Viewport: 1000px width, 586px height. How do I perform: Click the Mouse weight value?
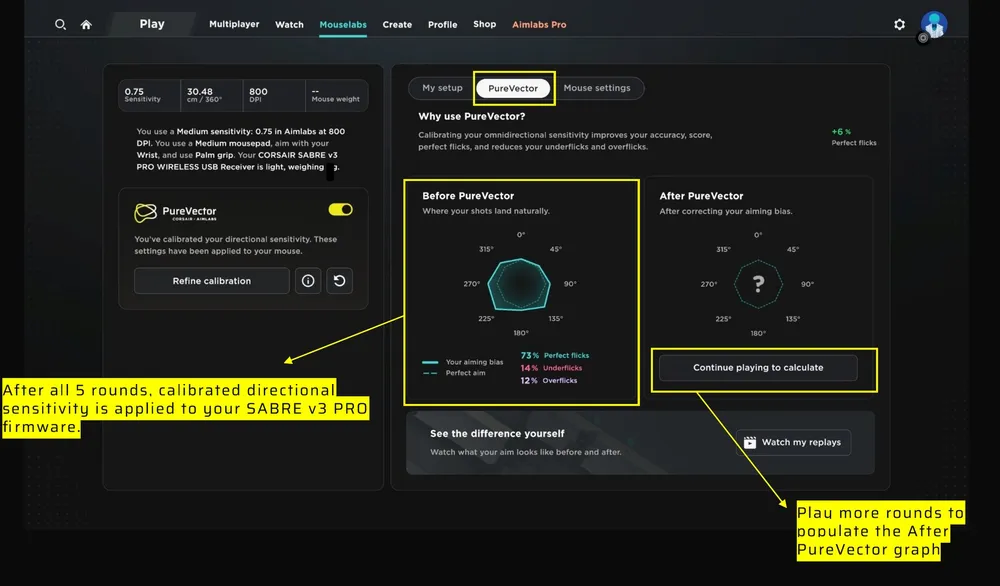(336, 95)
